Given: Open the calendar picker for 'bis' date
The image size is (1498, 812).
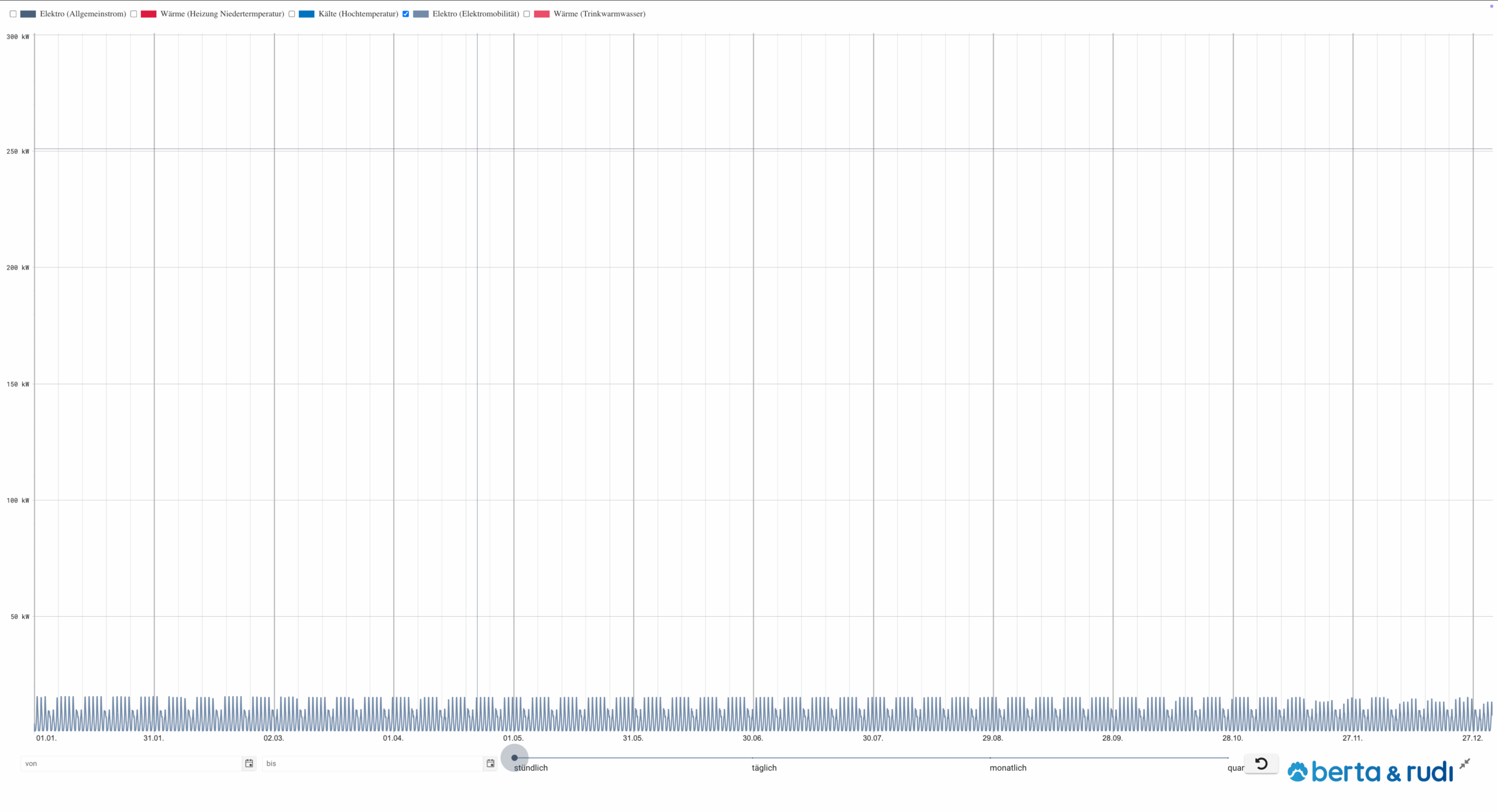Looking at the screenshot, I should point(490,763).
